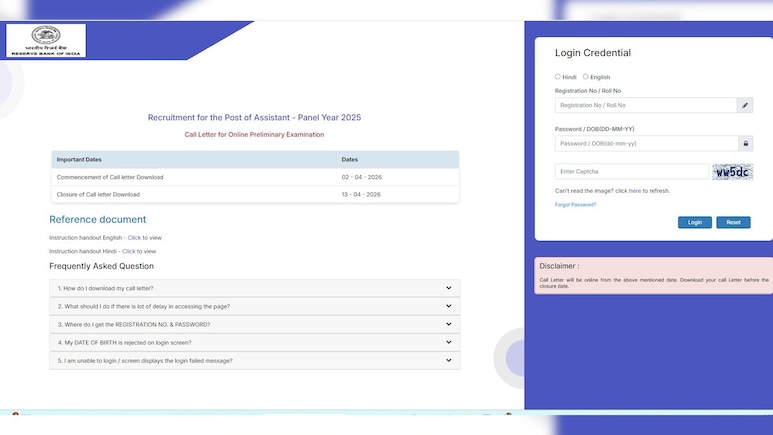
Task: Click 'here' to refresh captcha image
Action: (x=635, y=190)
